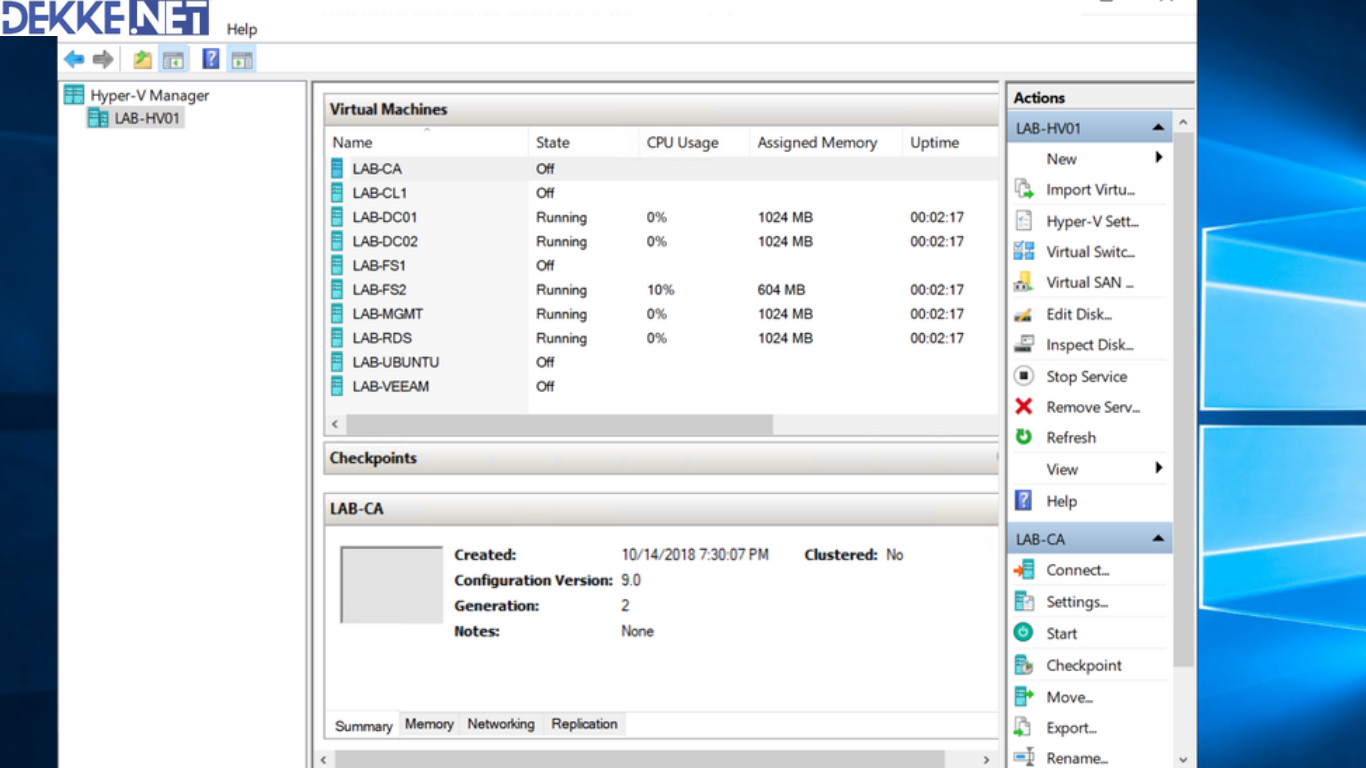Click the Virtual Switch Manager action icon
This screenshot has width=1366, height=768.
click(1023, 251)
